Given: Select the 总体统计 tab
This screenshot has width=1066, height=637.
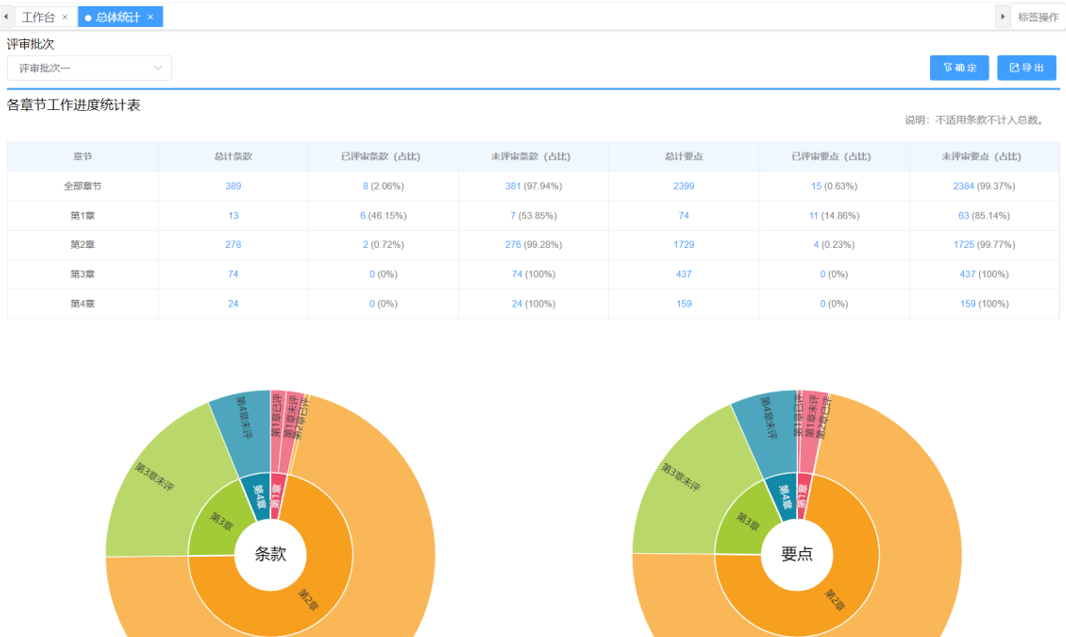Looking at the screenshot, I should tap(117, 17).
